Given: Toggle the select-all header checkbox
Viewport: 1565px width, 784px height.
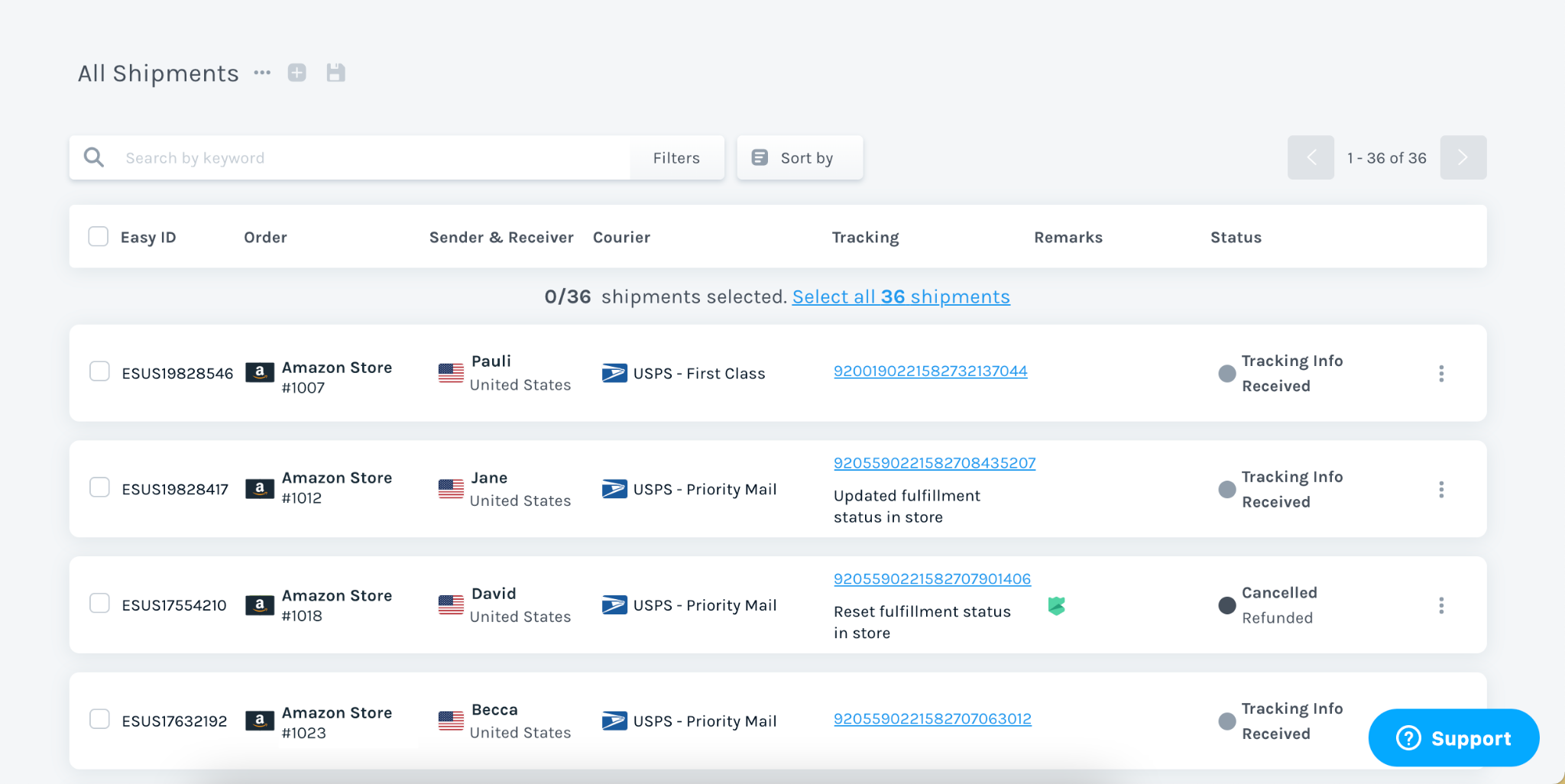Looking at the screenshot, I should pos(99,236).
